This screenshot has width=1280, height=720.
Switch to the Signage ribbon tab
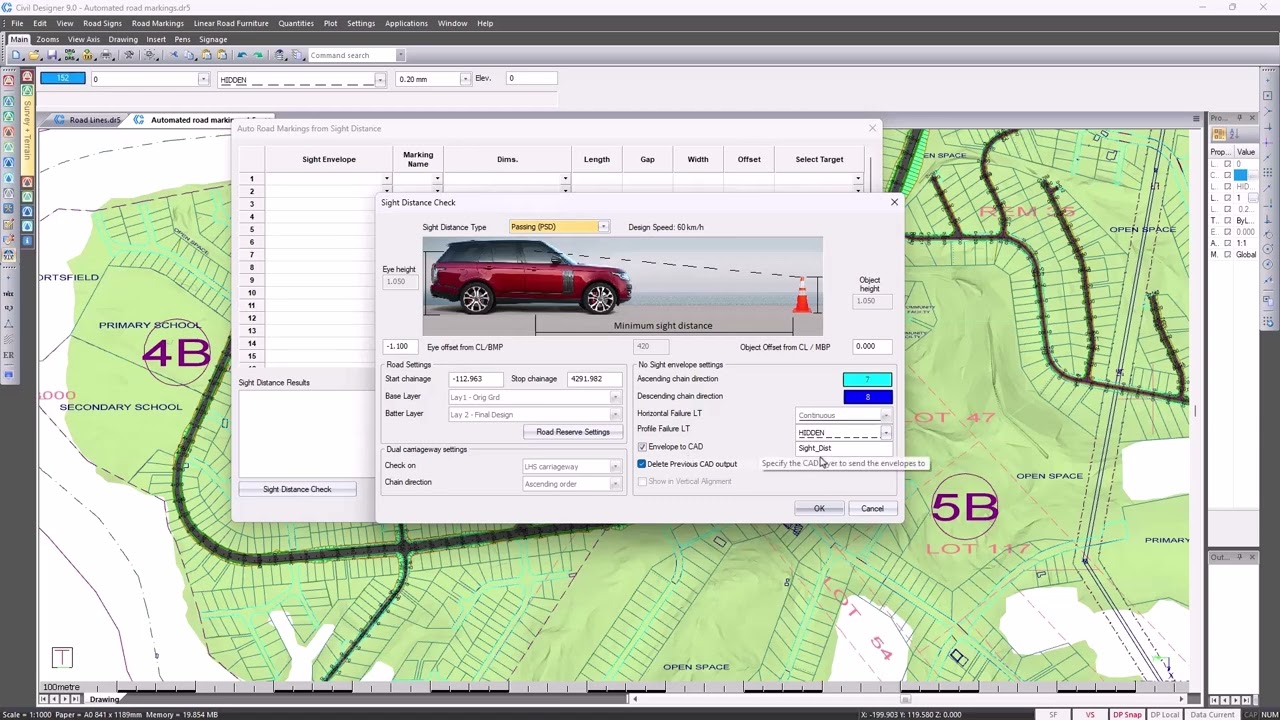[x=213, y=39]
